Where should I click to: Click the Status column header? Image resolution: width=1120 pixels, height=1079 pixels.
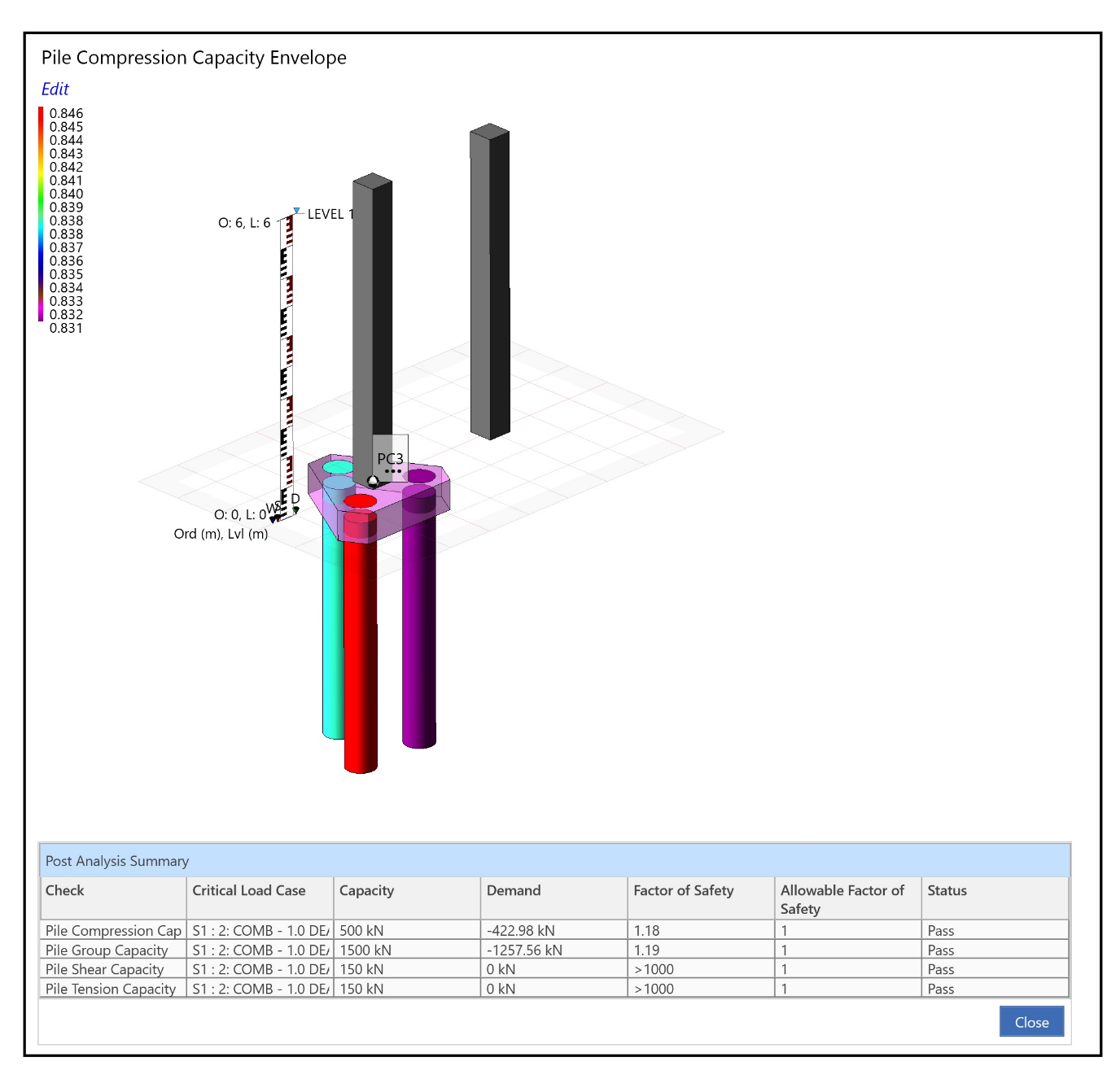[x=995, y=898]
